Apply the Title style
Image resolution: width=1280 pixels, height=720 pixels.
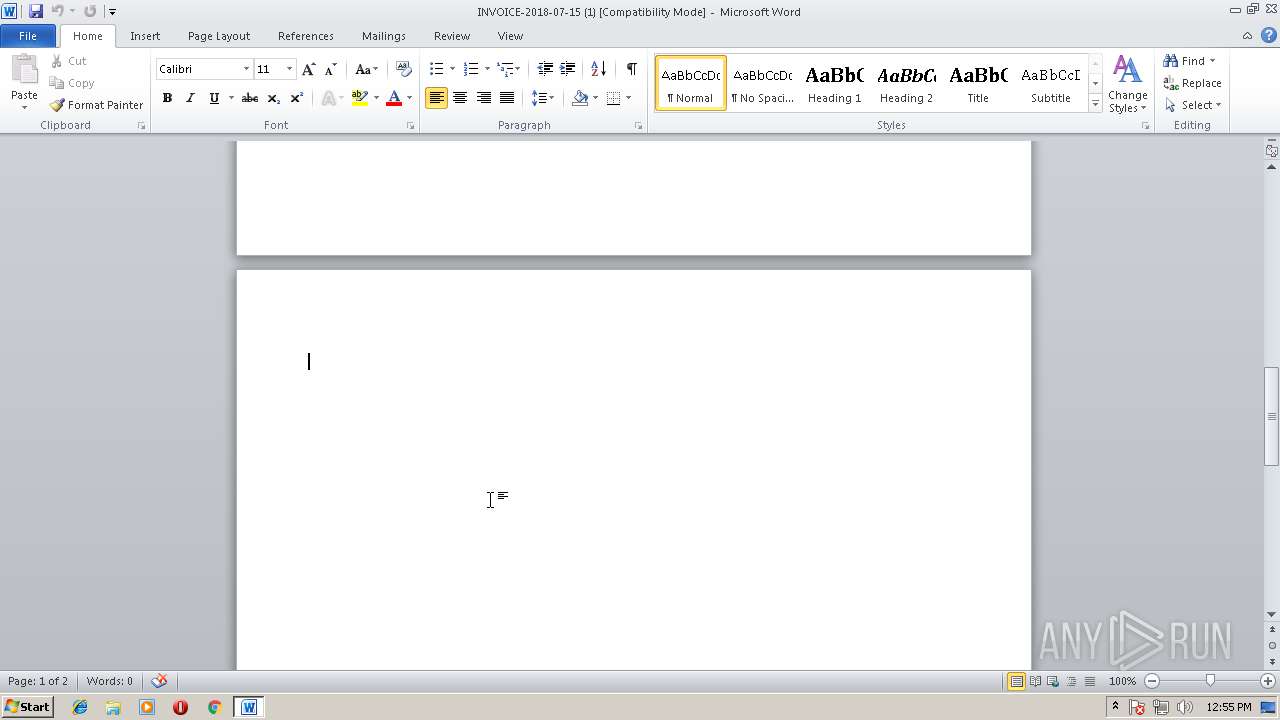point(978,83)
